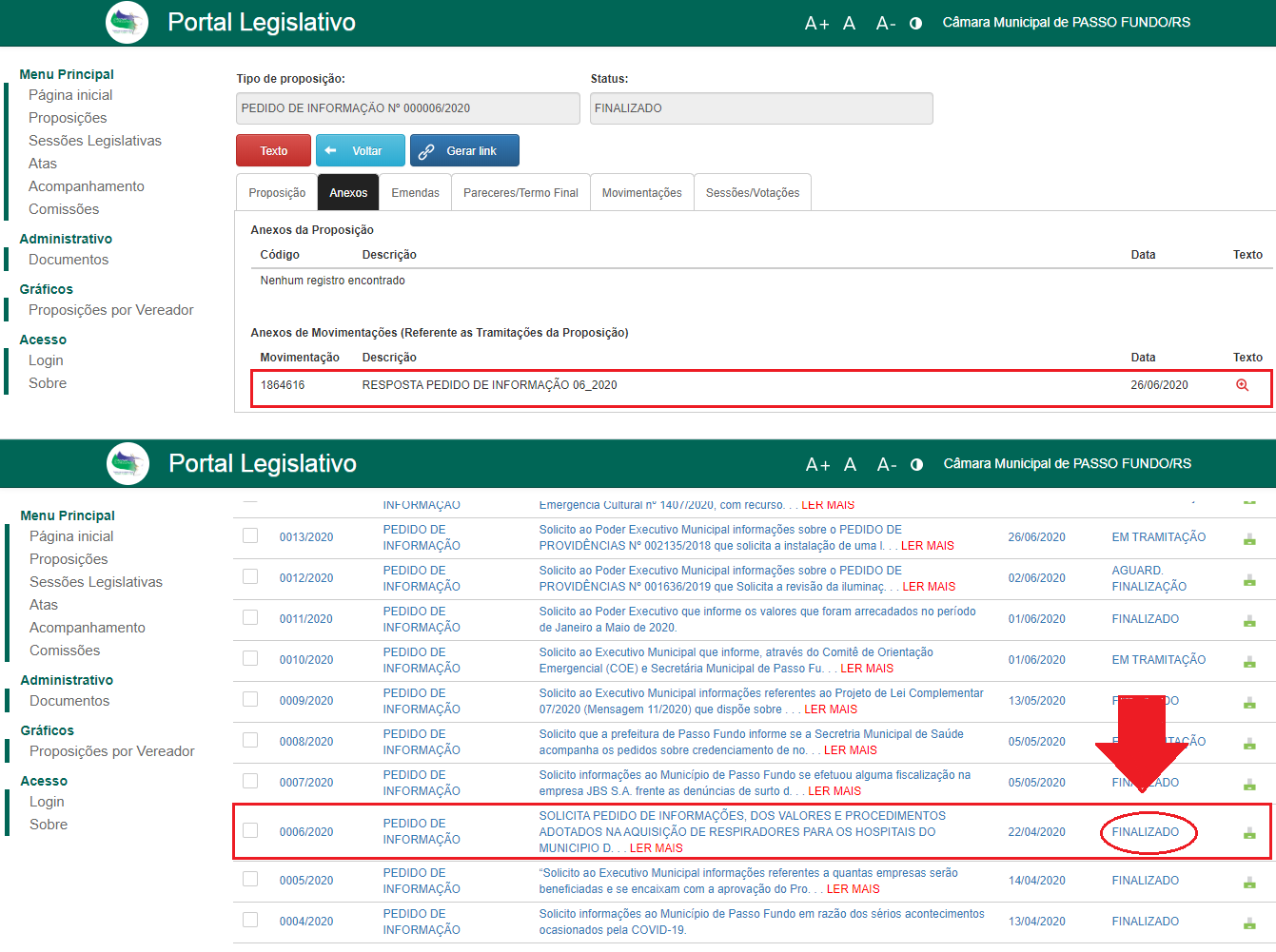The height and width of the screenshot is (952, 1276).
Task: Open the 0008/2020 proposição link
Action: point(306,742)
